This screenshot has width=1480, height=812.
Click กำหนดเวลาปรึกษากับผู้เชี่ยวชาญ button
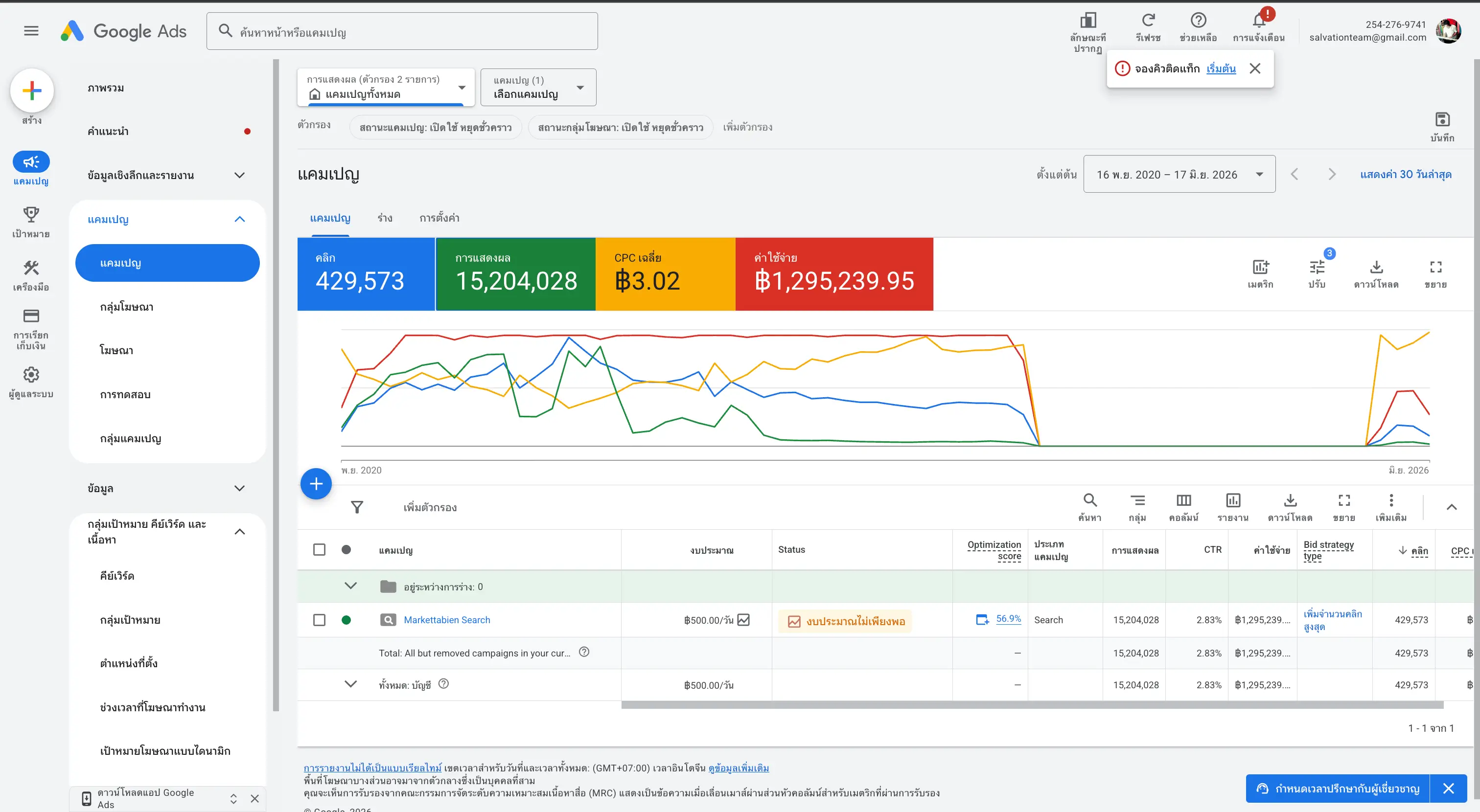(1338, 789)
